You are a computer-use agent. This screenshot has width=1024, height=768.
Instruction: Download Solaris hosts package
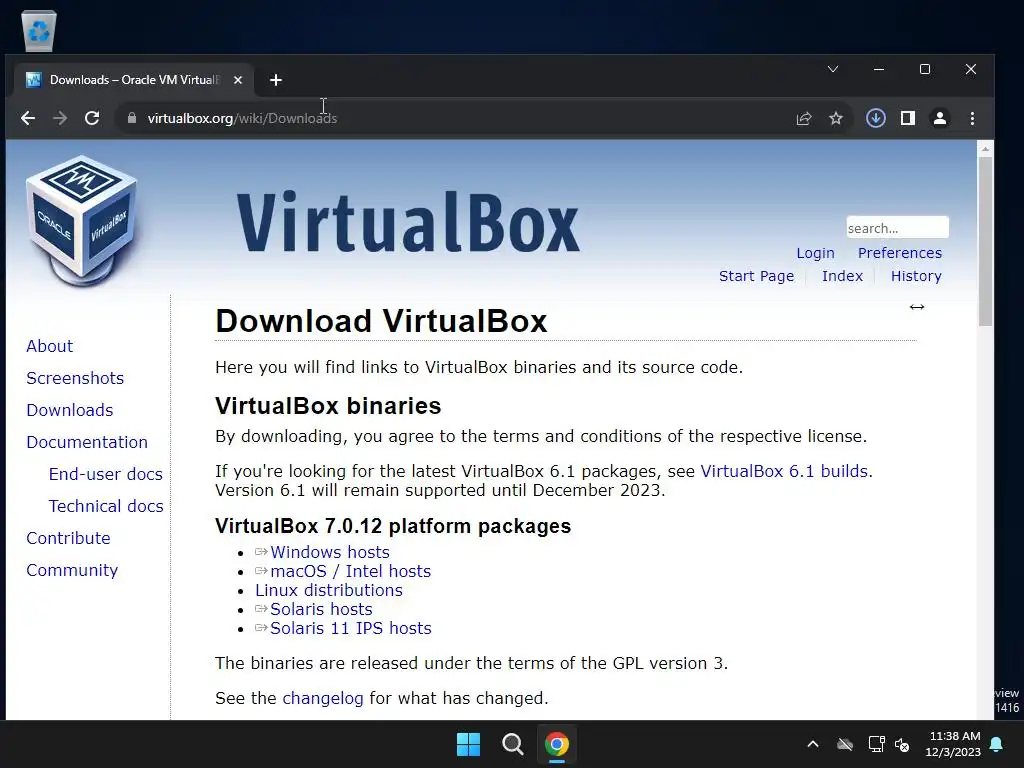[x=321, y=609]
